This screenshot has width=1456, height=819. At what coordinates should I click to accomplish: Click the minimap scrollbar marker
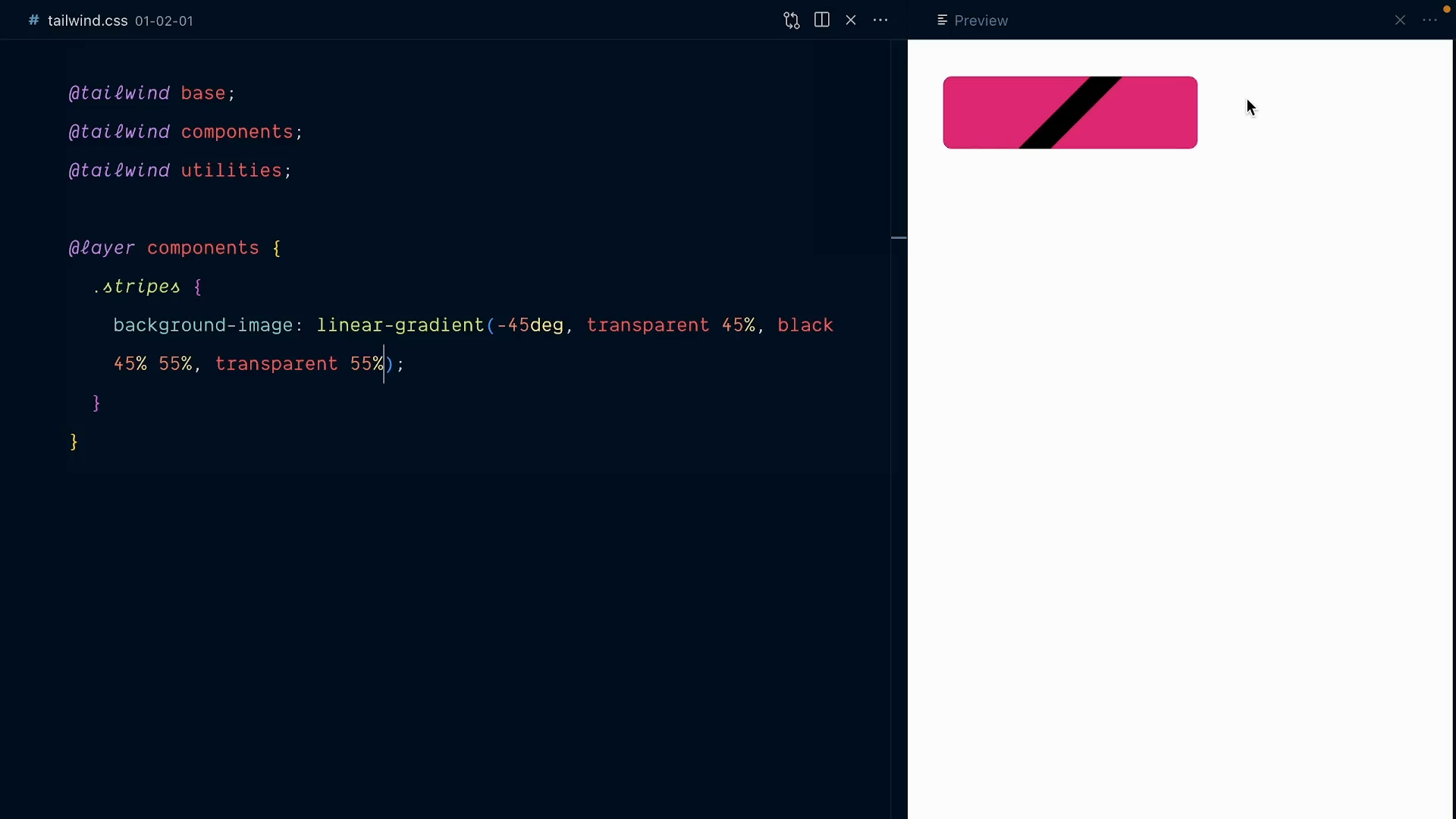(x=899, y=238)
